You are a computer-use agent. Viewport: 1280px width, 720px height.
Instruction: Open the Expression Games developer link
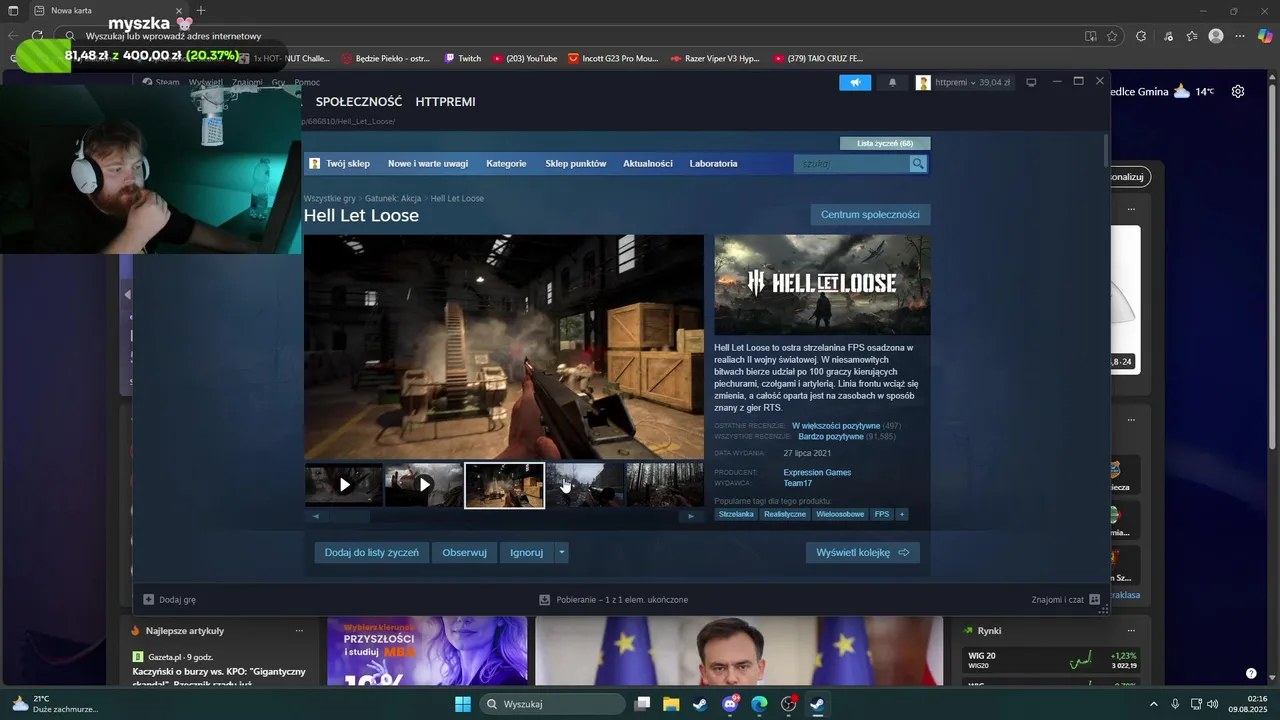point(817,473)
